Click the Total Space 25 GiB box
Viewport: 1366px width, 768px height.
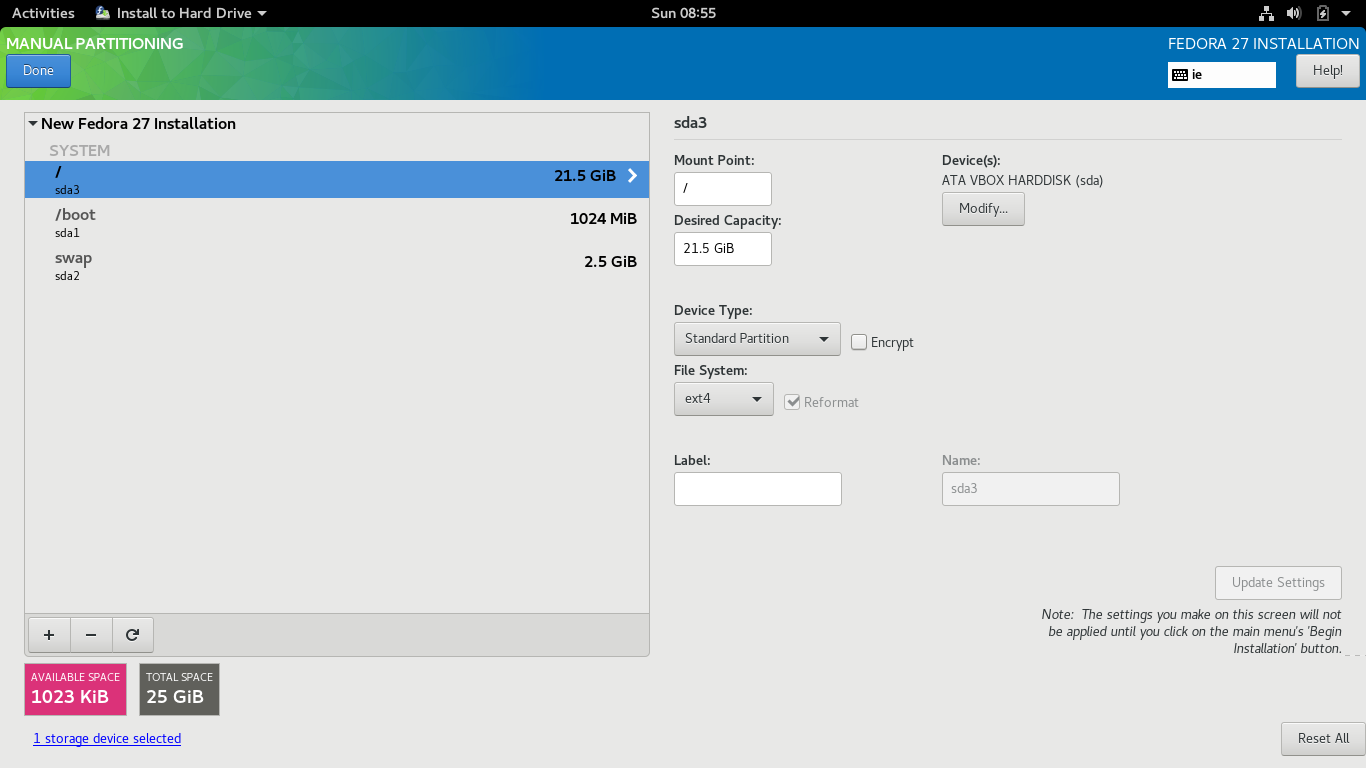179,689
